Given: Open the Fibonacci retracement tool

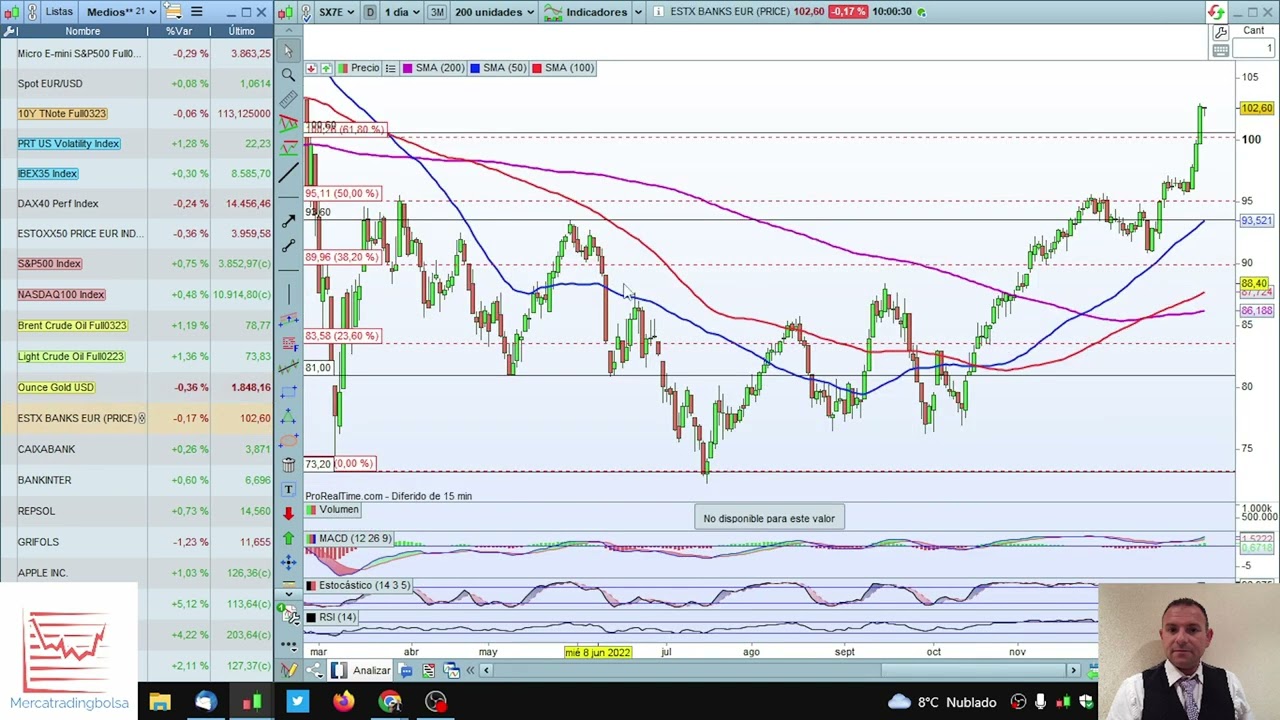Looking at the screenshot, I should 288,343.
